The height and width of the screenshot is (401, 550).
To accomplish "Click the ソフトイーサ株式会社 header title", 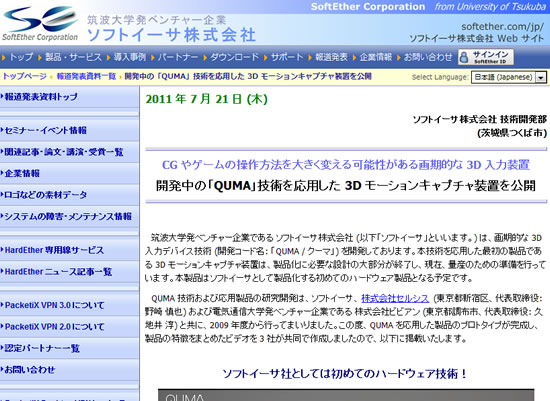I will pyautogui.click(x=171, y=35).
